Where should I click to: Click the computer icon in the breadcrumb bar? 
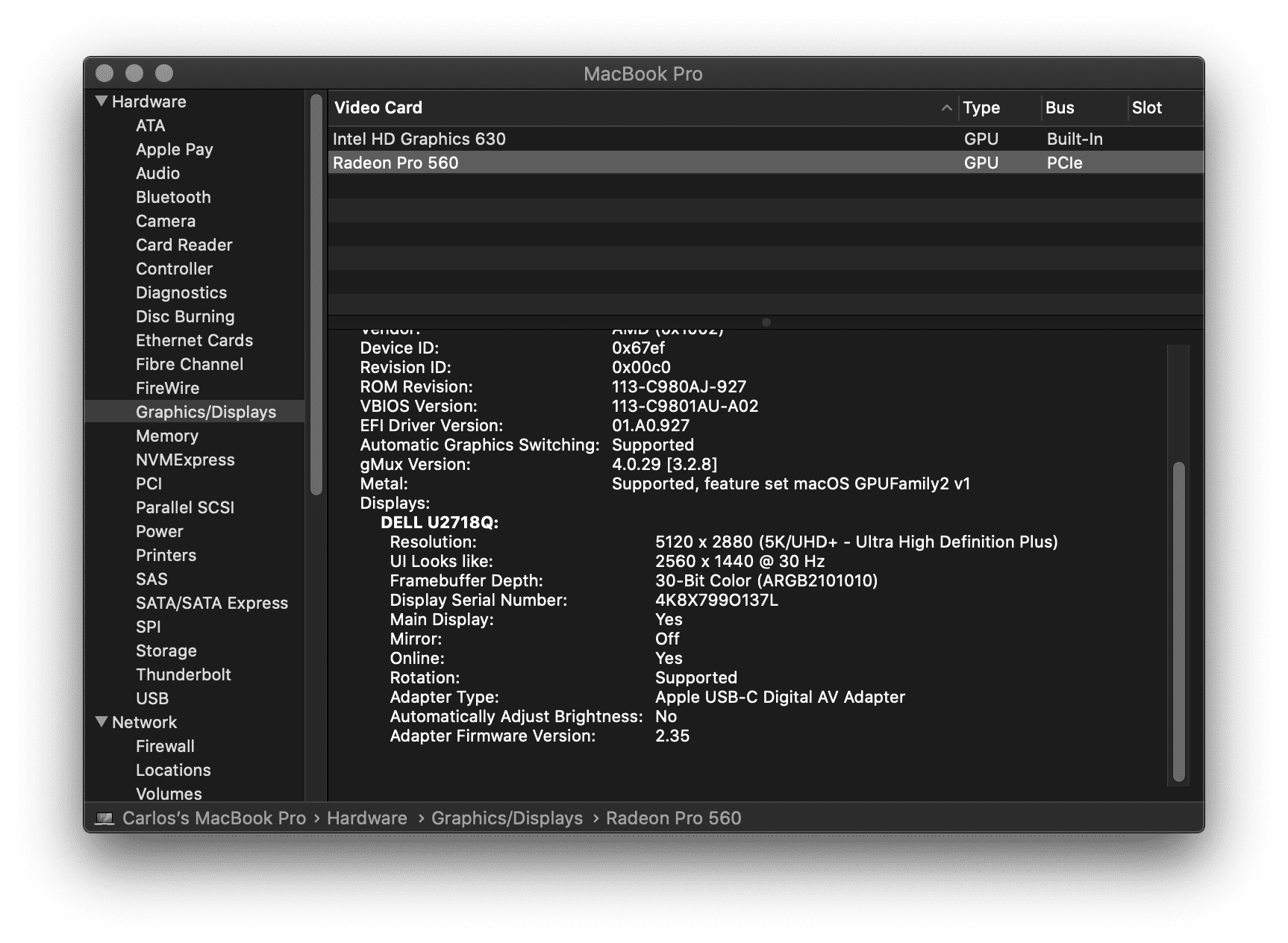(x=102, y=818)
